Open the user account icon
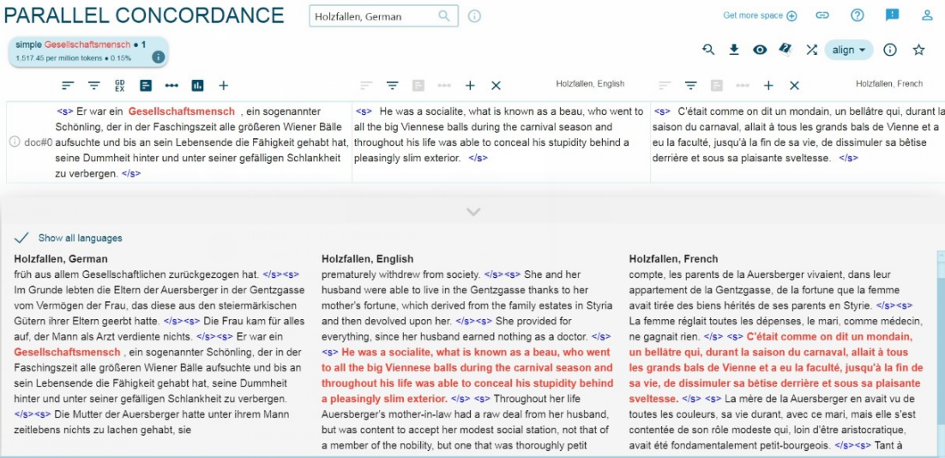 (928, 16)
